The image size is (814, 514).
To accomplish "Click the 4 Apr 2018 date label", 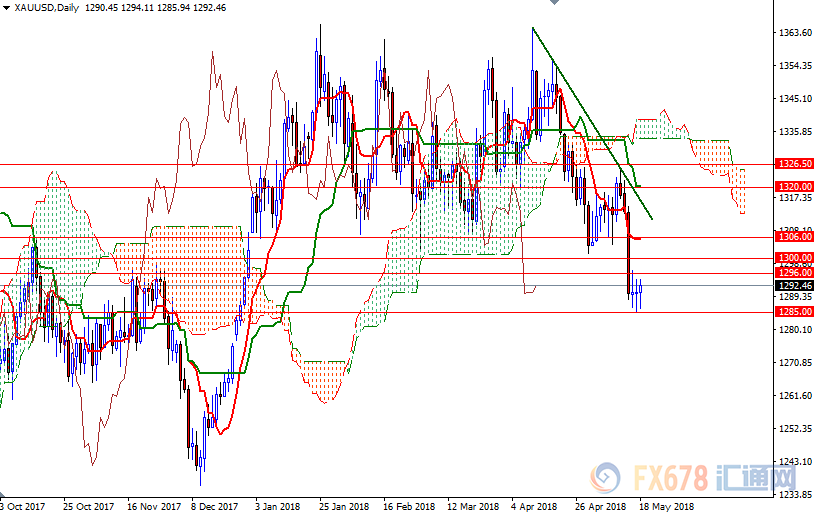I will 533,506.
